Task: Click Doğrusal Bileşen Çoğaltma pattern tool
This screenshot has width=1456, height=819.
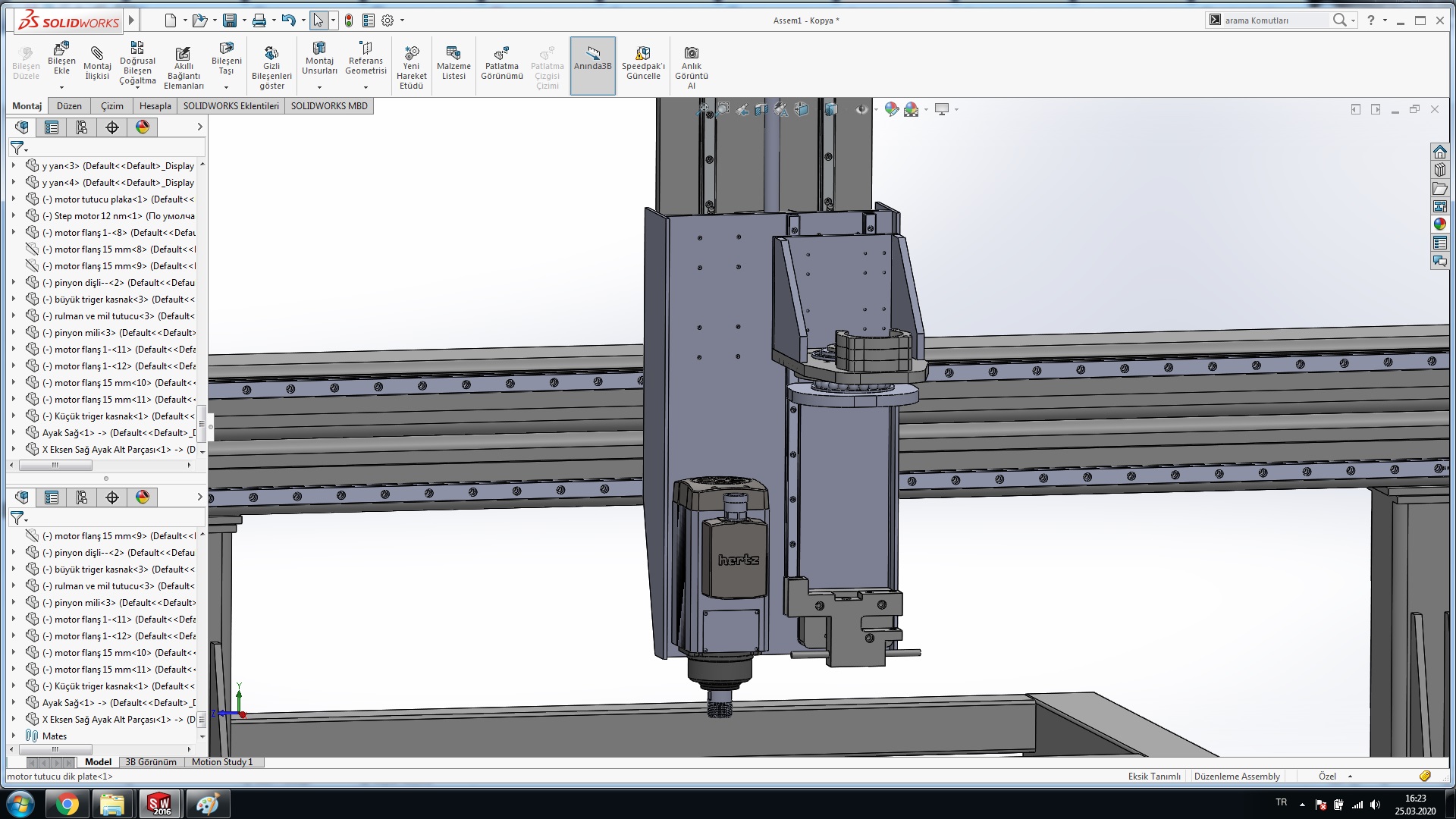Action: click(137, 64)
